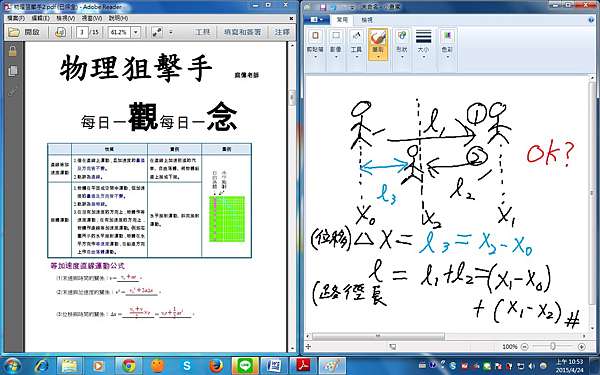The image size is (600, 375).
Task: Click the 61.2% zoom value box
Action: [119, 32]
